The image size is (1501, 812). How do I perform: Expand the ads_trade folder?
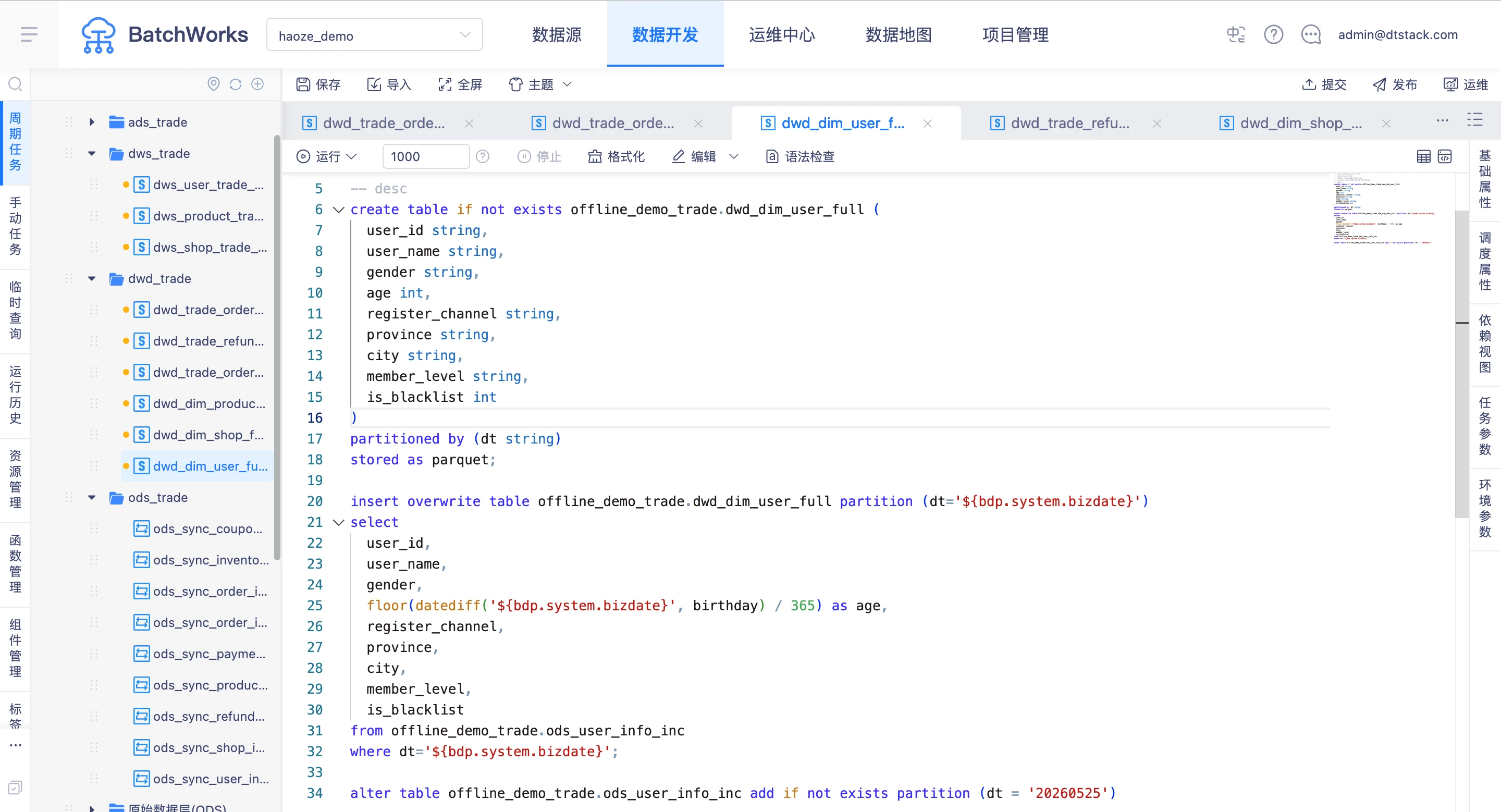[92, 122]
